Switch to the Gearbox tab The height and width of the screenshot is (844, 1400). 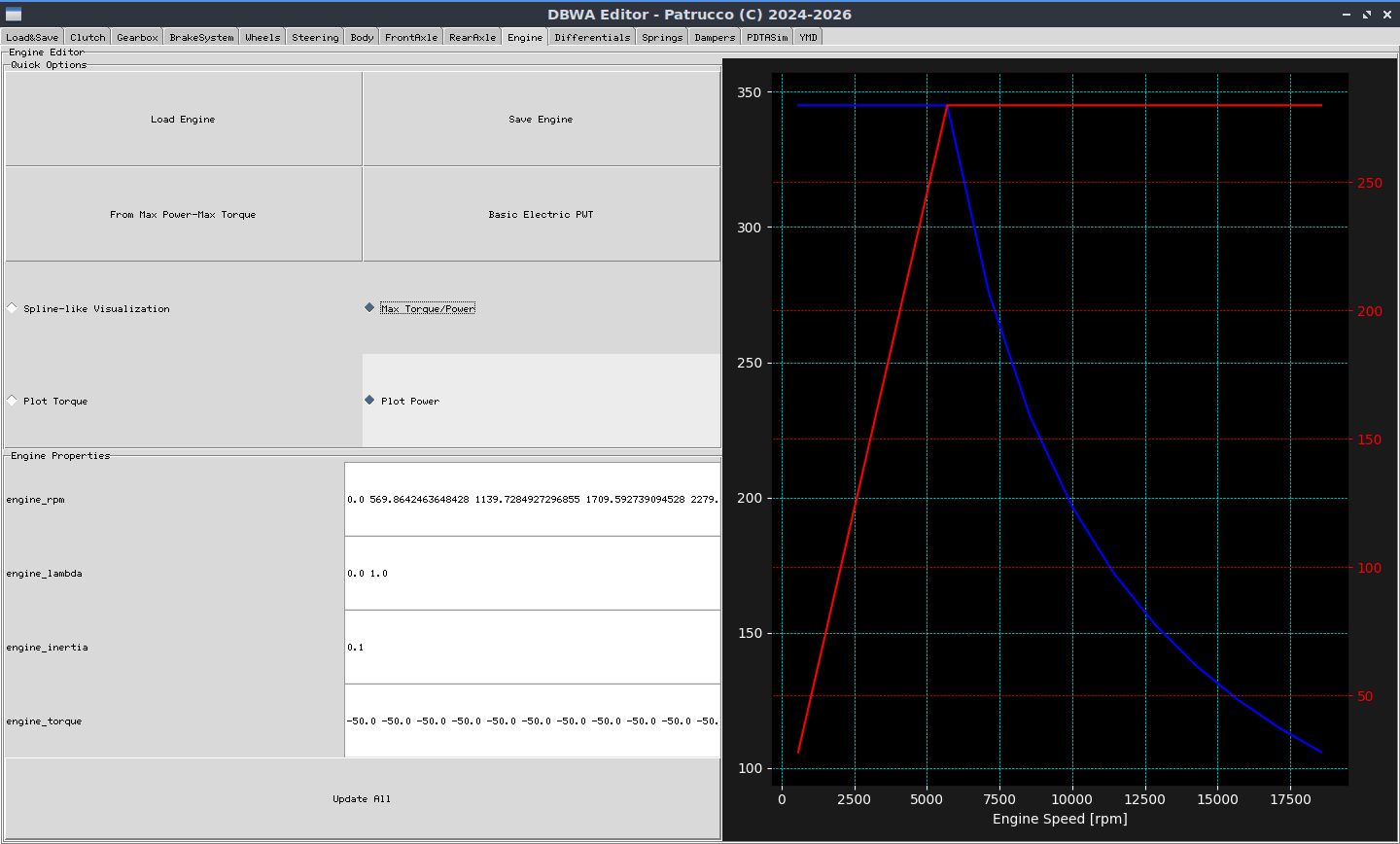click(x=137, y=37)
